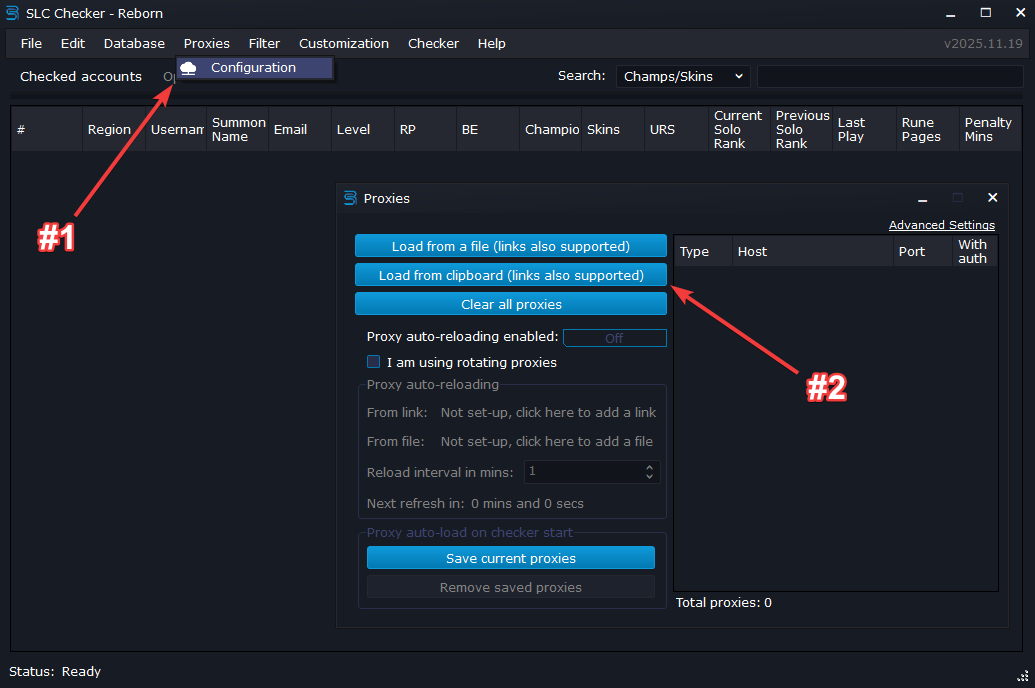Open the Proxies menu

click(x=207, y=44)
